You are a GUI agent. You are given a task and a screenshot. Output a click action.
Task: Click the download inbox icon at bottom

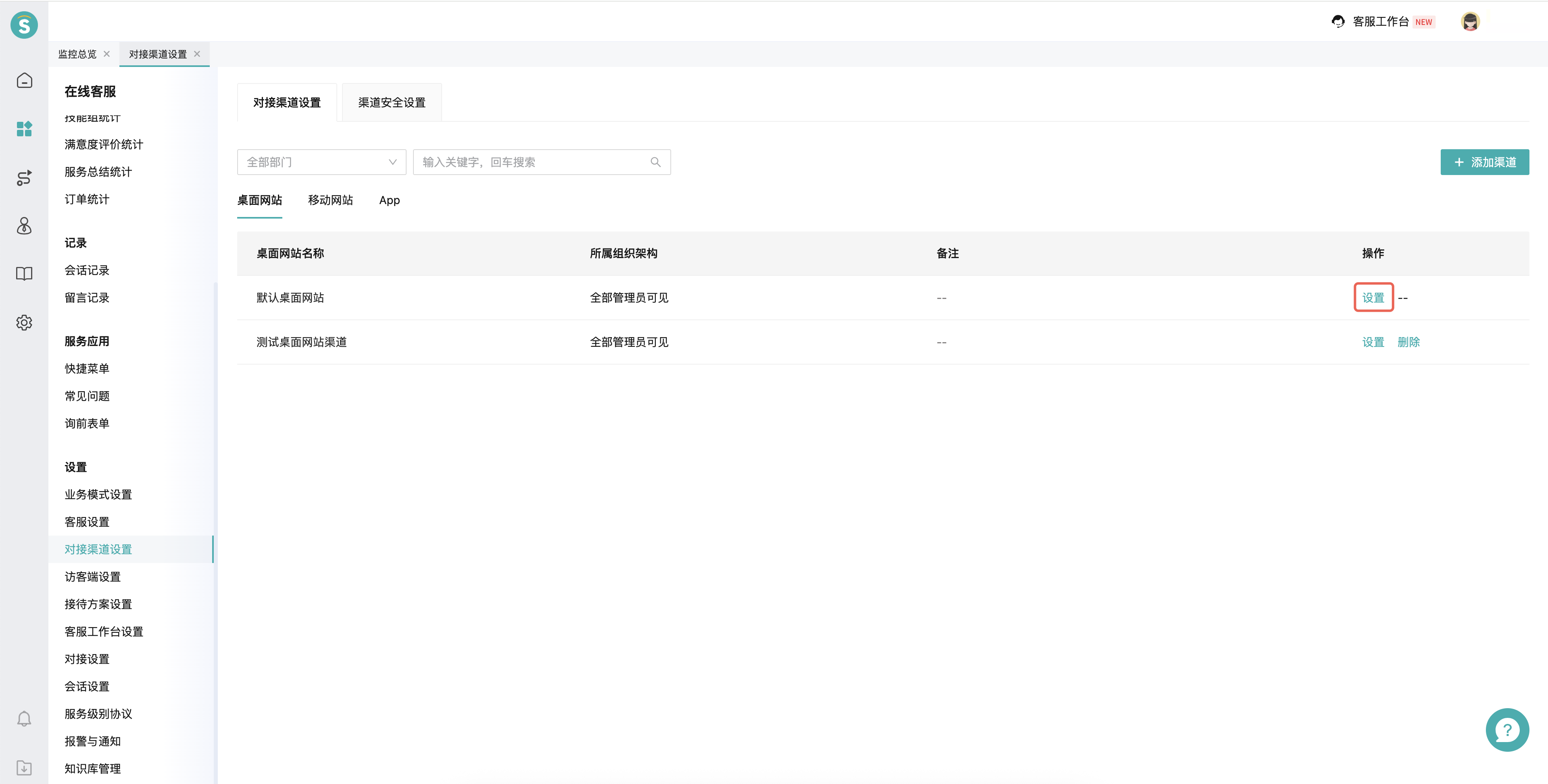[24, 767]
